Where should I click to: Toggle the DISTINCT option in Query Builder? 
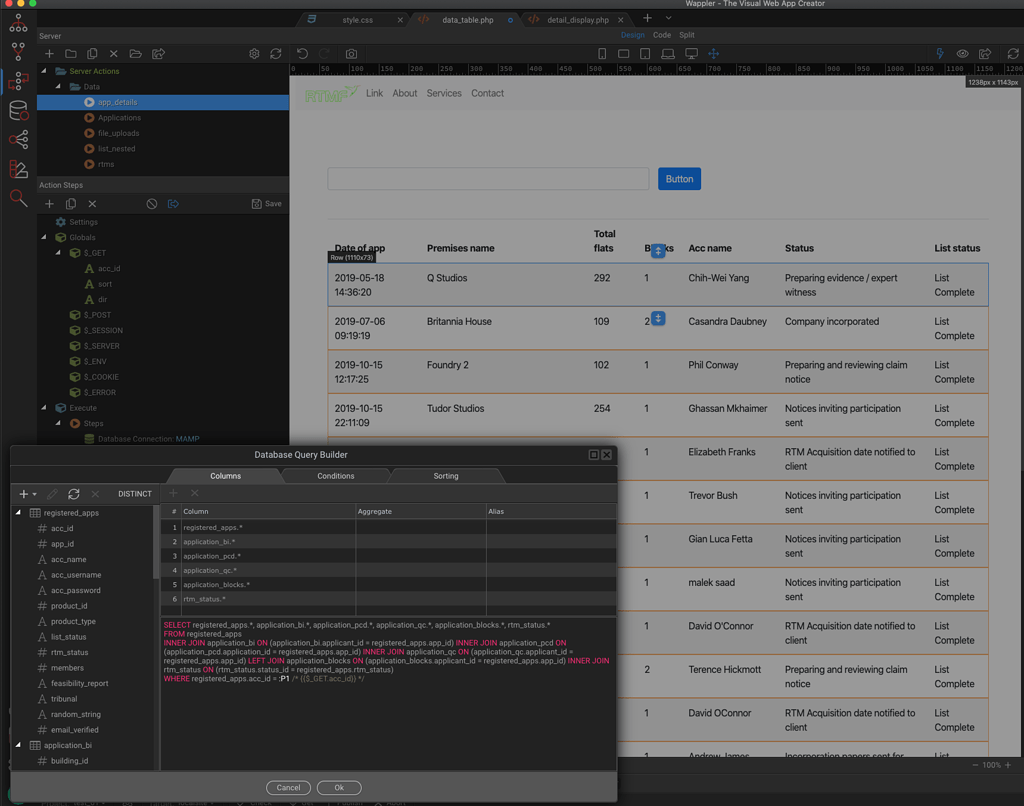[x=135, y=494]
